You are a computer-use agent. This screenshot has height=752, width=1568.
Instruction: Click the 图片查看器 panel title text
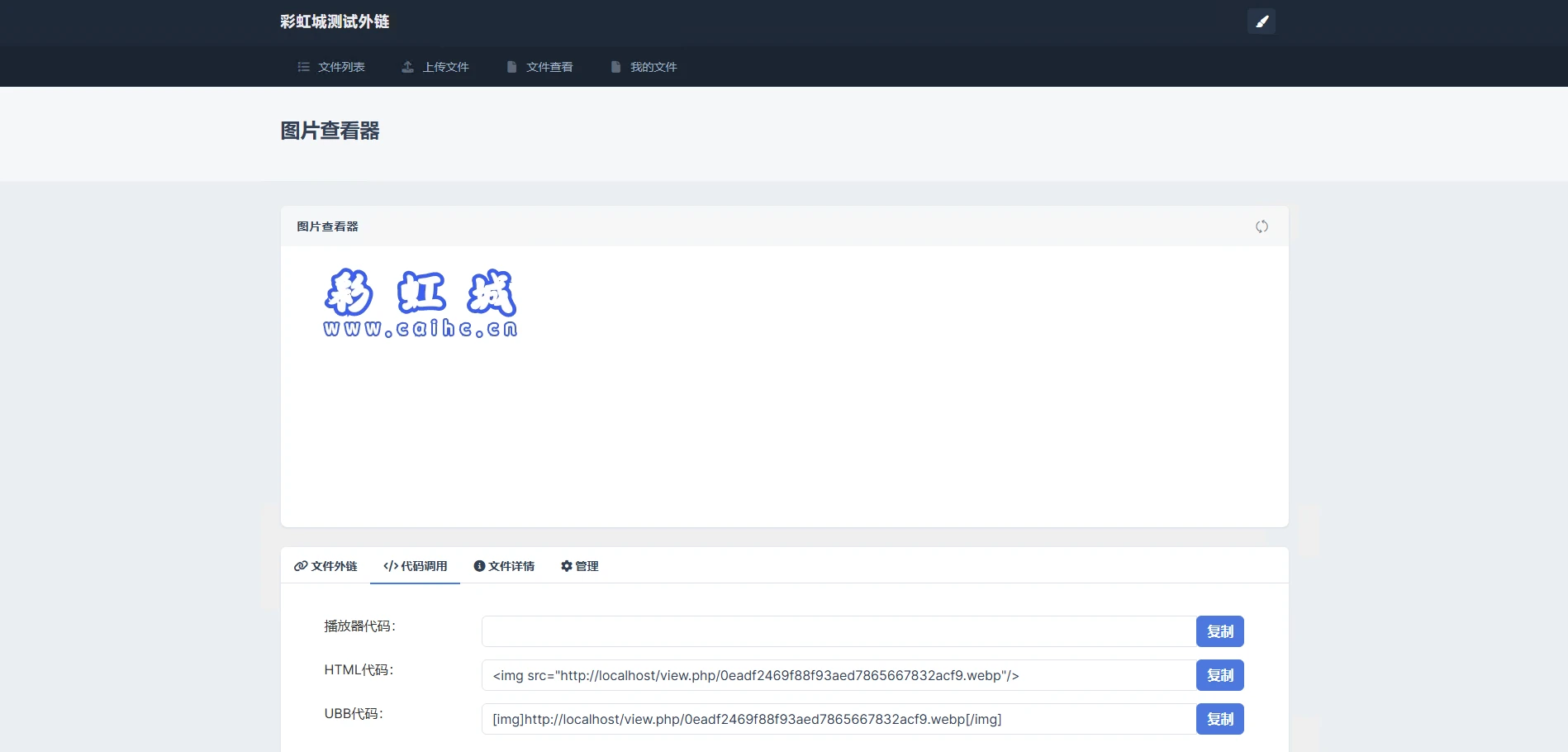click(327, 226)
